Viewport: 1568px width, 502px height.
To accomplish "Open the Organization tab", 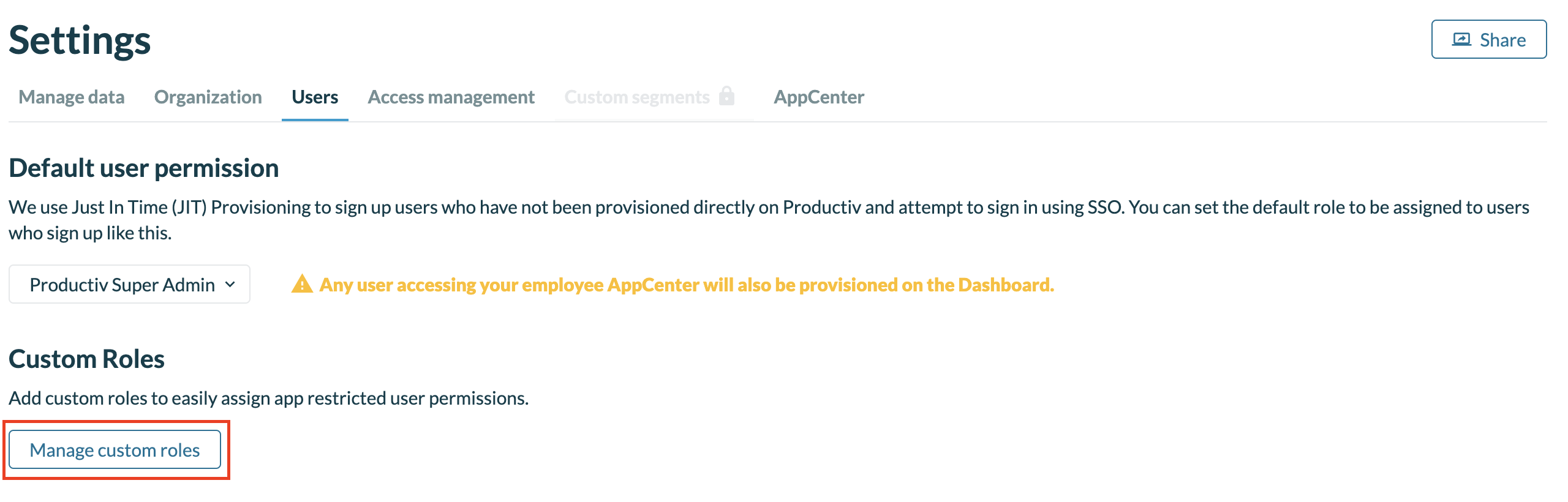I will (208, 97).
